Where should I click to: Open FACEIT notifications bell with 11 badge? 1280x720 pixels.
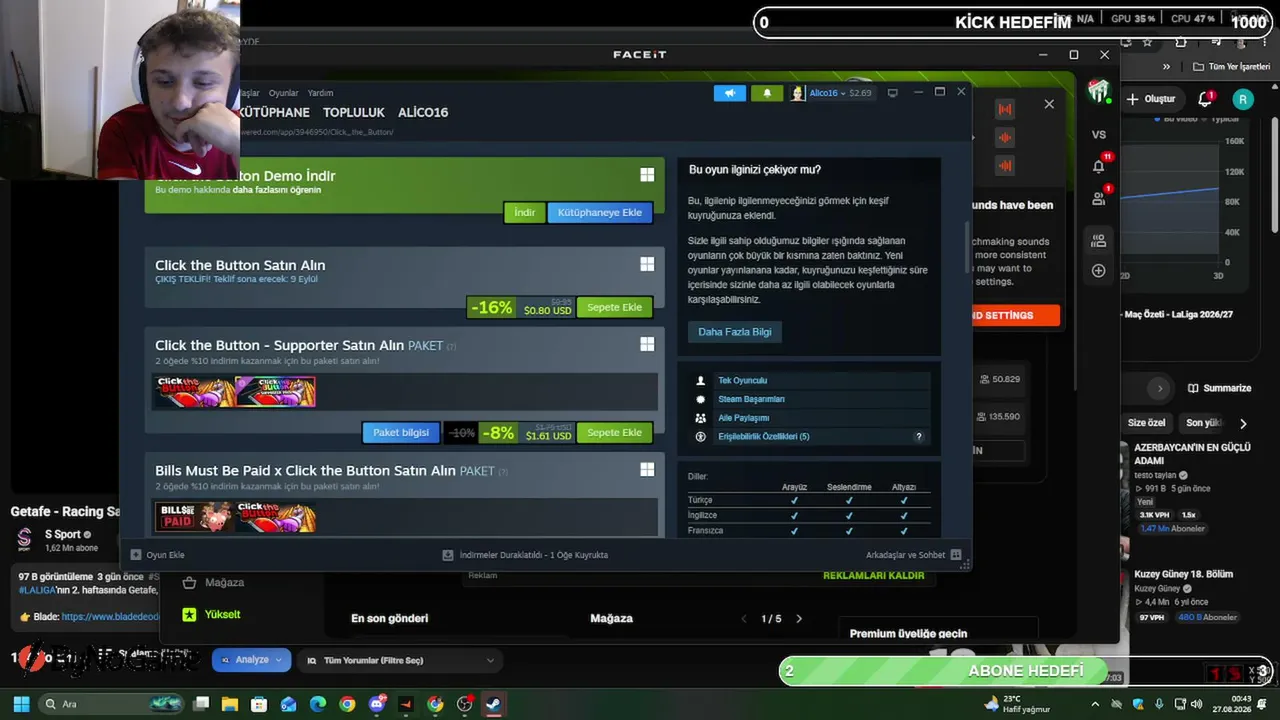pyautogui.click(x=1099, y=166)
